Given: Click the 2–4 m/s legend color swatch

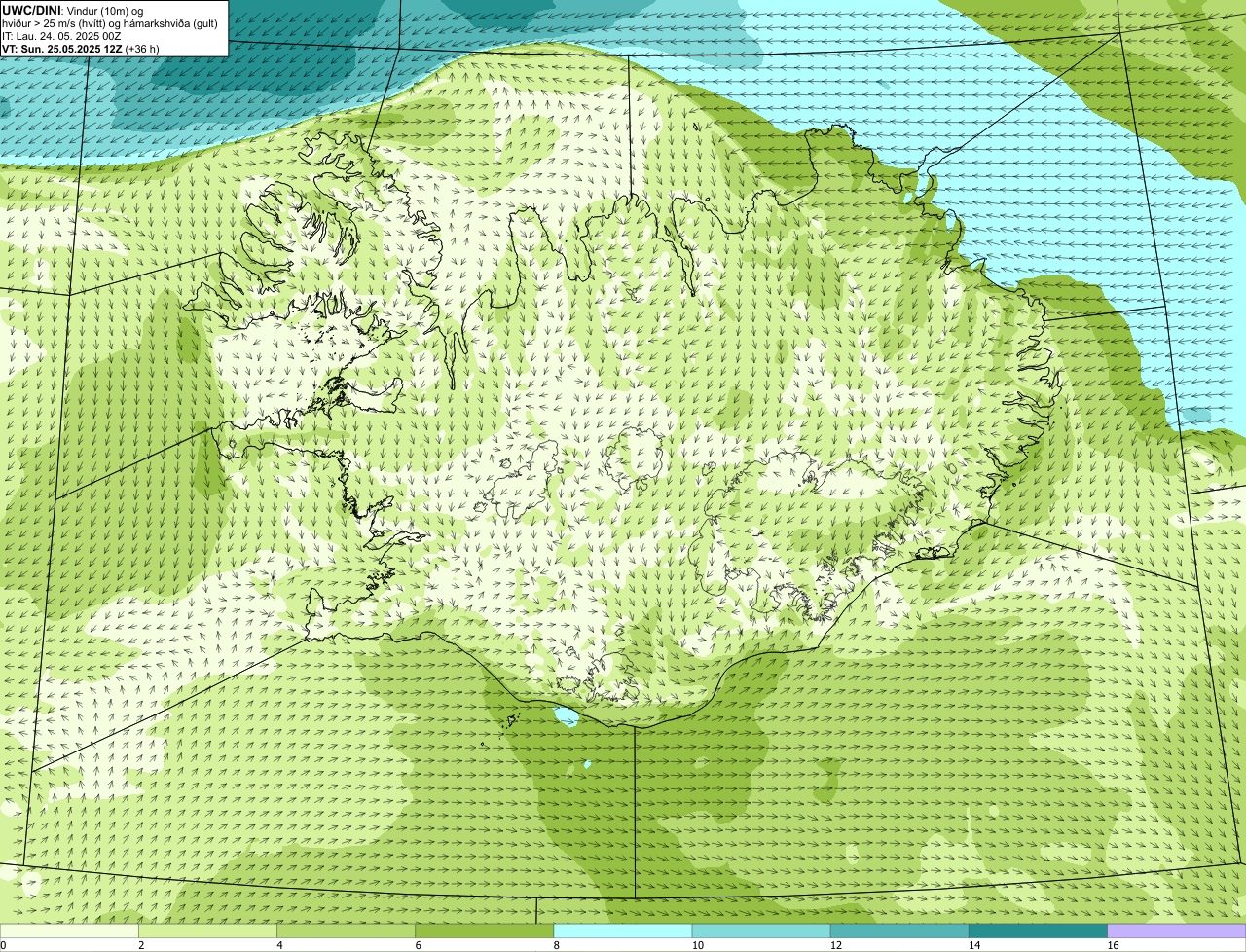Looking at the screenshot, I should pyautogui.click(x=207, y=932).
